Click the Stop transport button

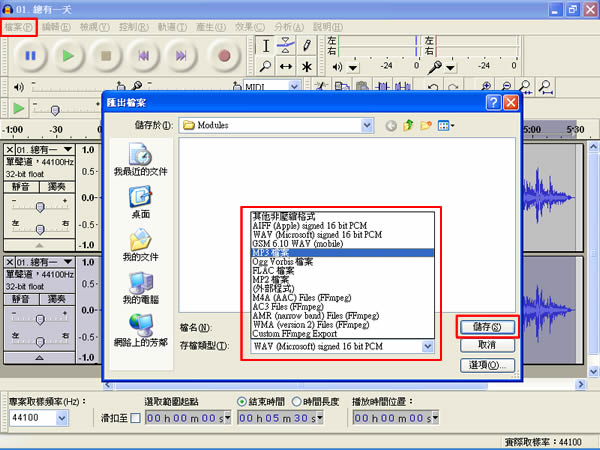pyautogui.click(x=106, y=56)
